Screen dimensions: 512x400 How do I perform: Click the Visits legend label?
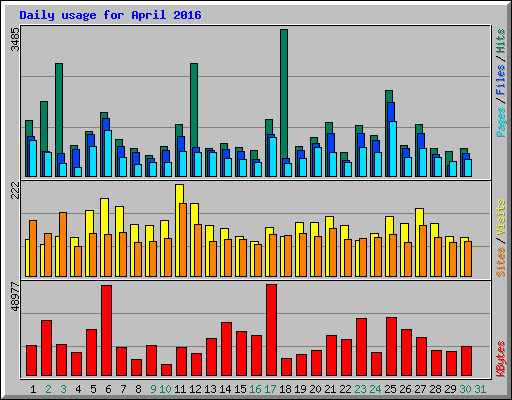[x=501, y=218]
